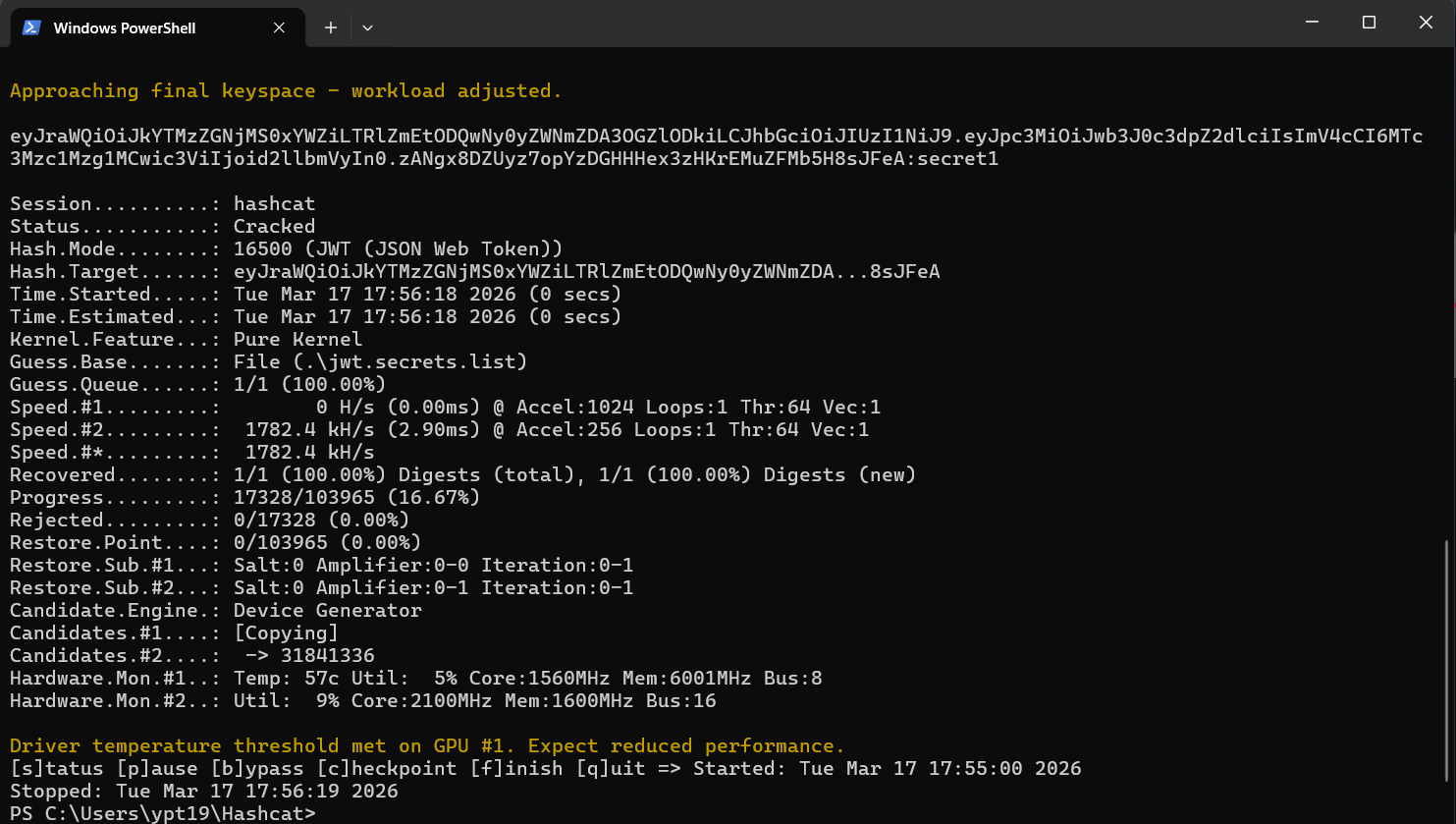Click the Status Cracked line
The width and height of the screenshot is (1456, 824).
tap(162, 226)
